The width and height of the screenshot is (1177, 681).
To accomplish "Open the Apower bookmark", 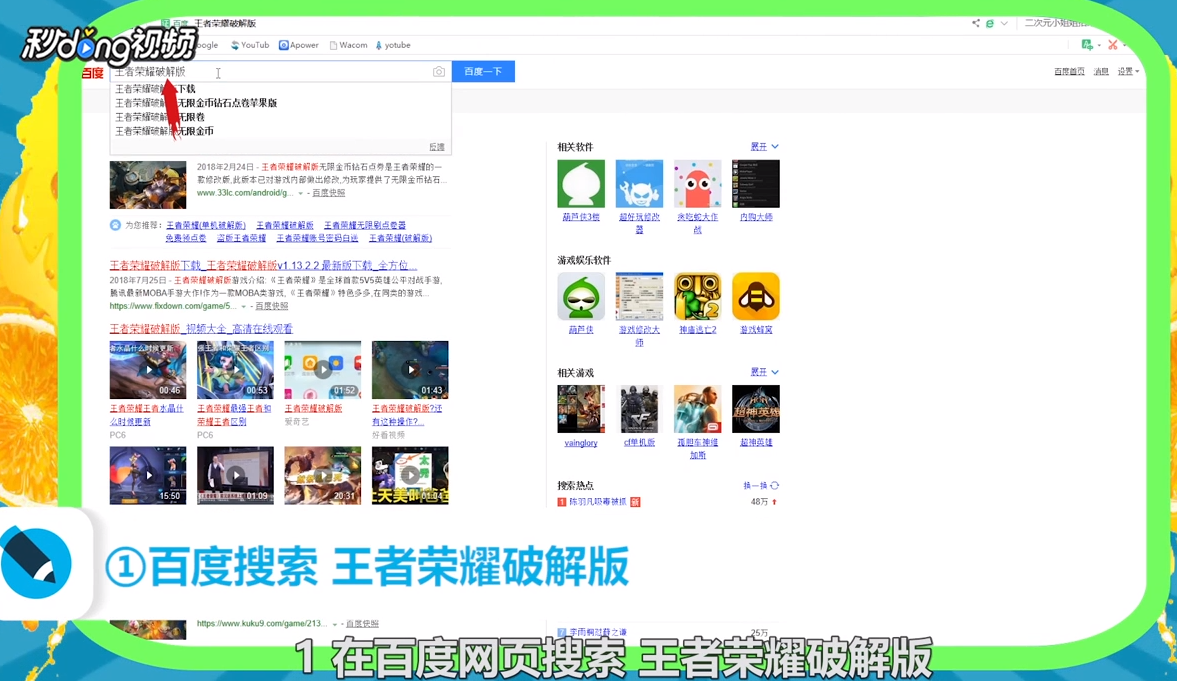I will coord(299,45).
